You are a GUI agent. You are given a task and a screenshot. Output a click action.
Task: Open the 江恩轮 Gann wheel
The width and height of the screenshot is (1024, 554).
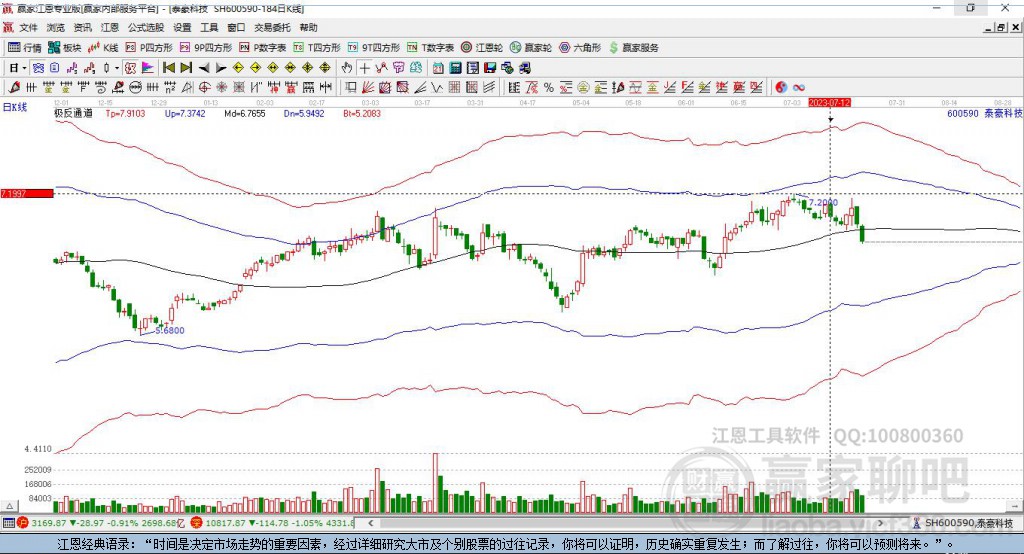(482, 48)
